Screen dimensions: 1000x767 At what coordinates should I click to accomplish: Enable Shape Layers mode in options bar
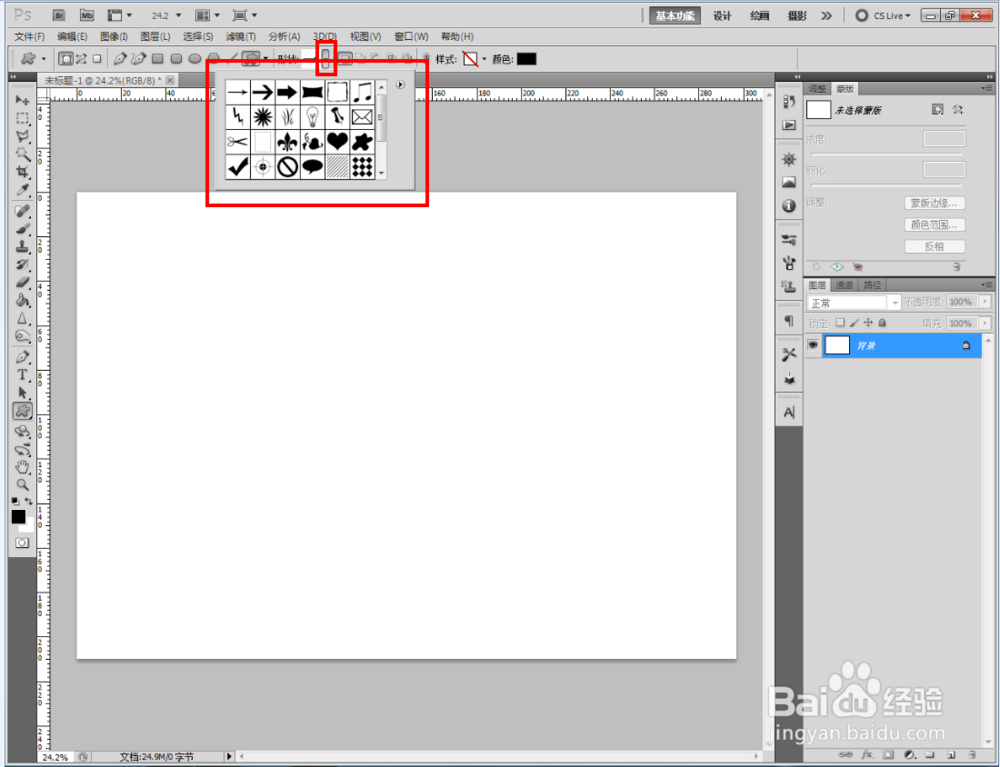pos(65,59)
